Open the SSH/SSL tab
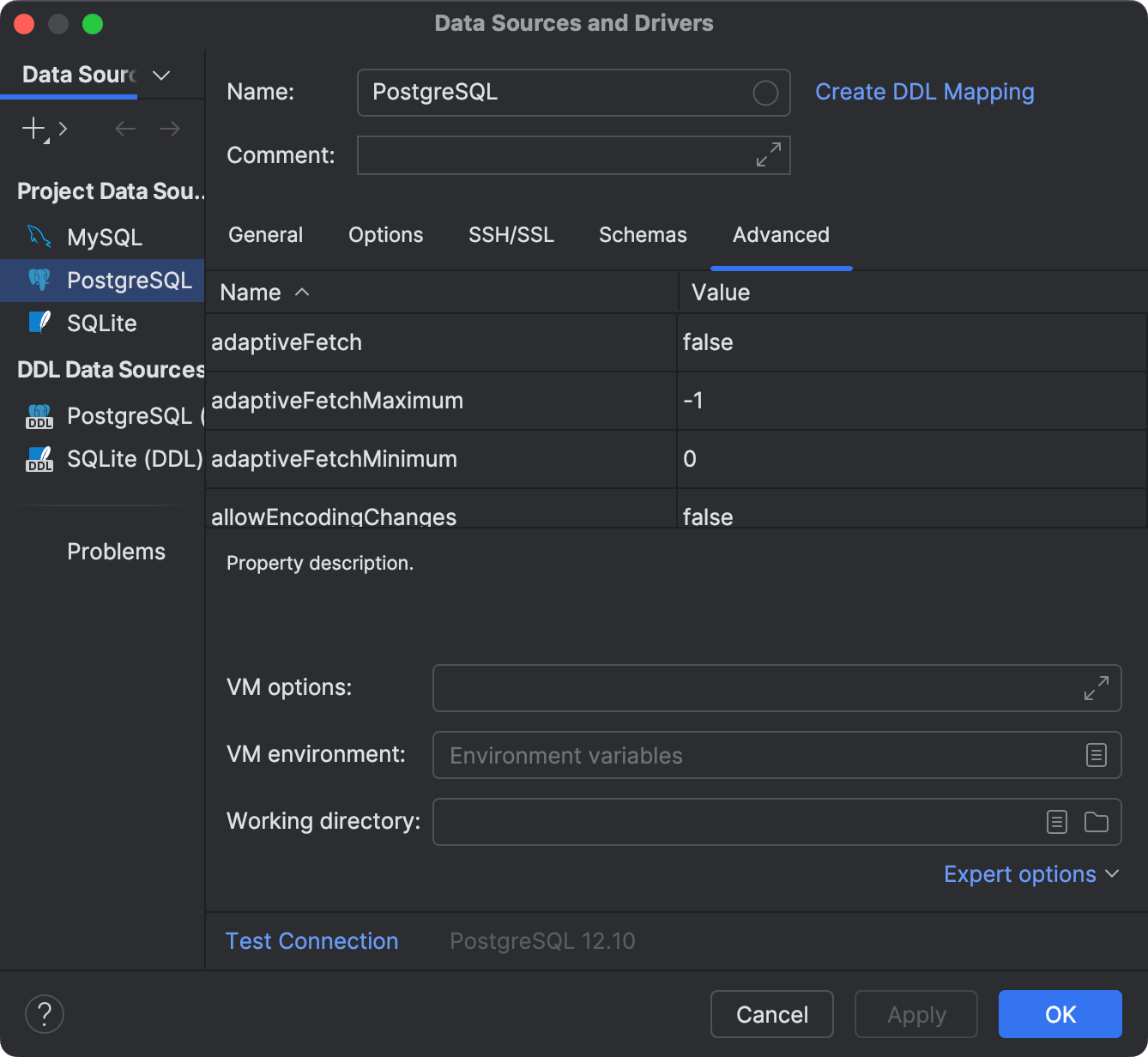 (511, 235)
